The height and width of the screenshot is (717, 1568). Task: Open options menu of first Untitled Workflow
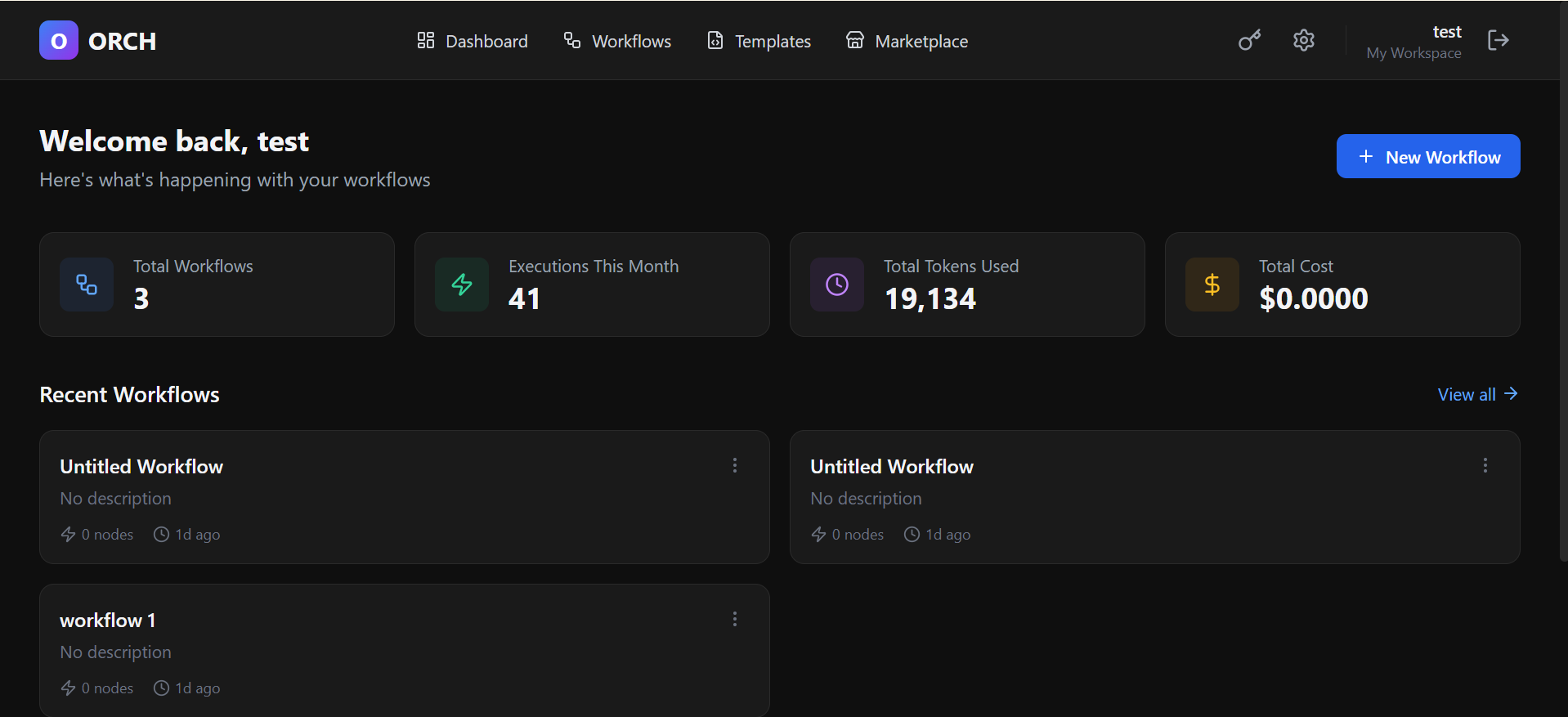click(735, 465)
